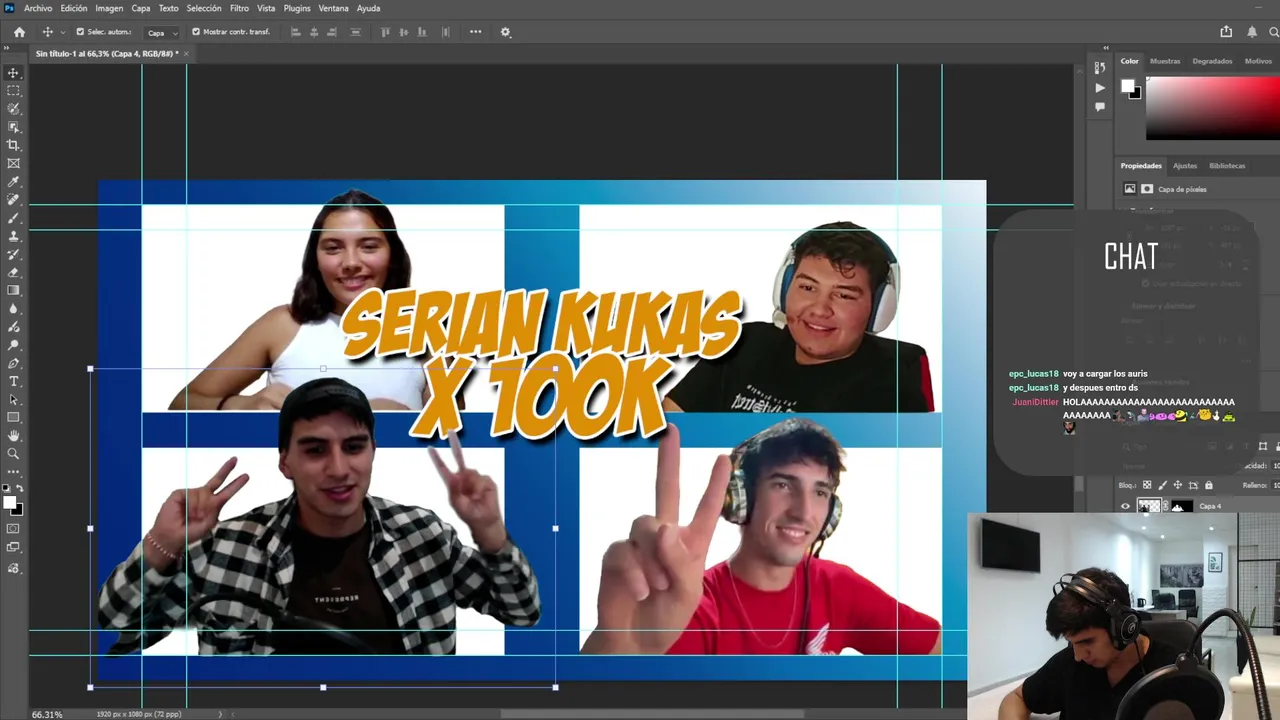Toggle lock position icon
1280x720 pixels.
click(1177, 485)
